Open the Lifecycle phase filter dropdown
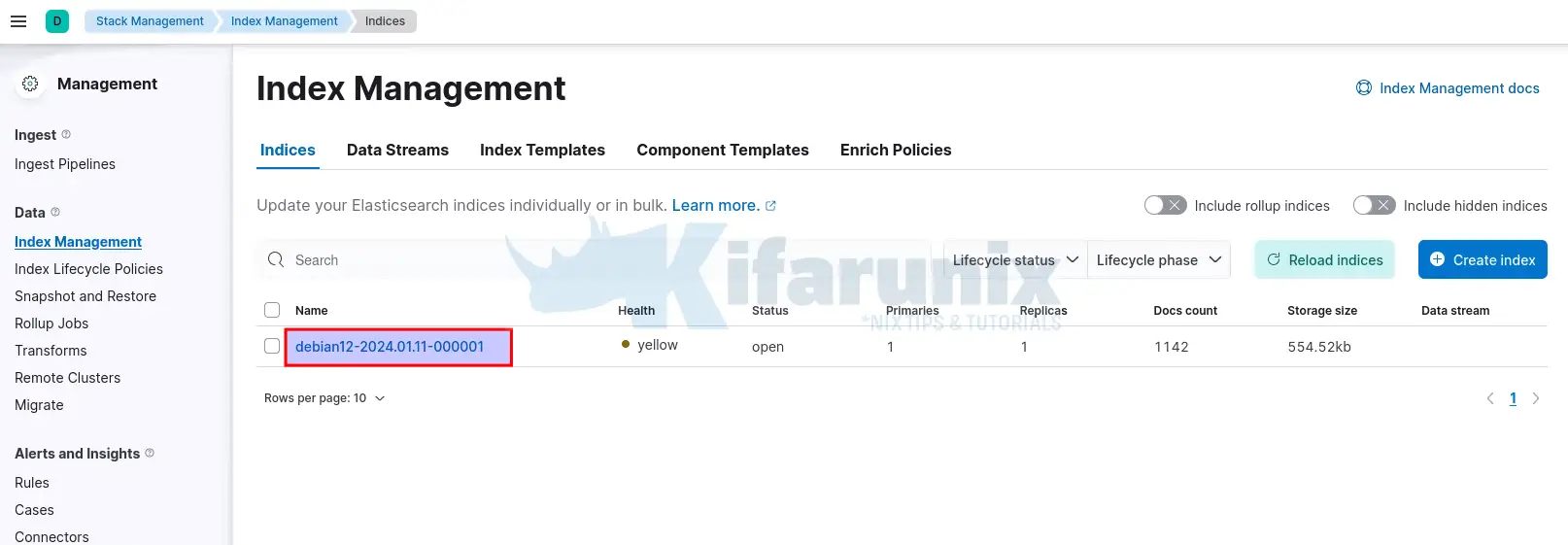 [1158, 260]
